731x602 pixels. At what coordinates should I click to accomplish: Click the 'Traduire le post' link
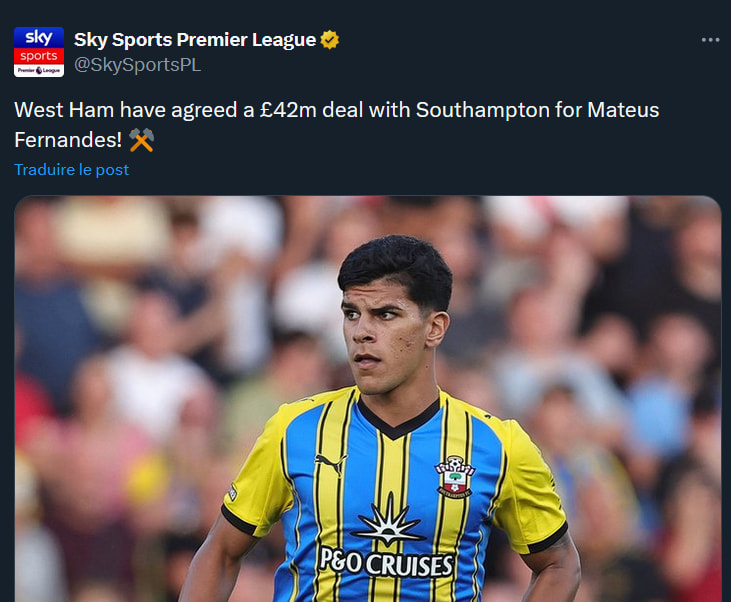pos(71,169)
